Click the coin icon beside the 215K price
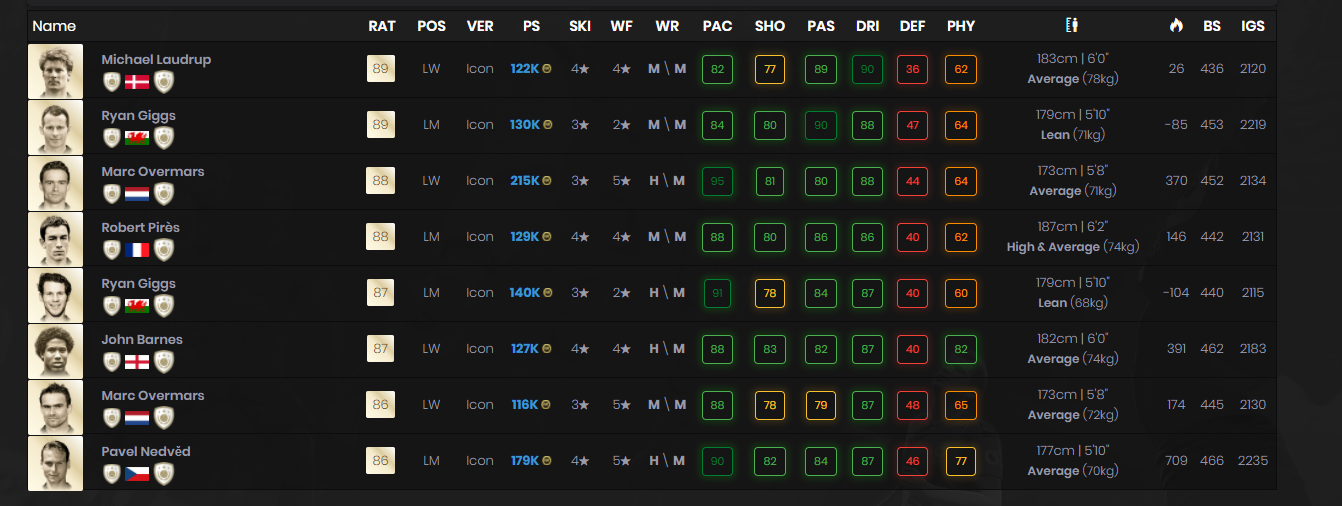The width and height of the screenshot is (1342, 506). [x=547, y=181]
